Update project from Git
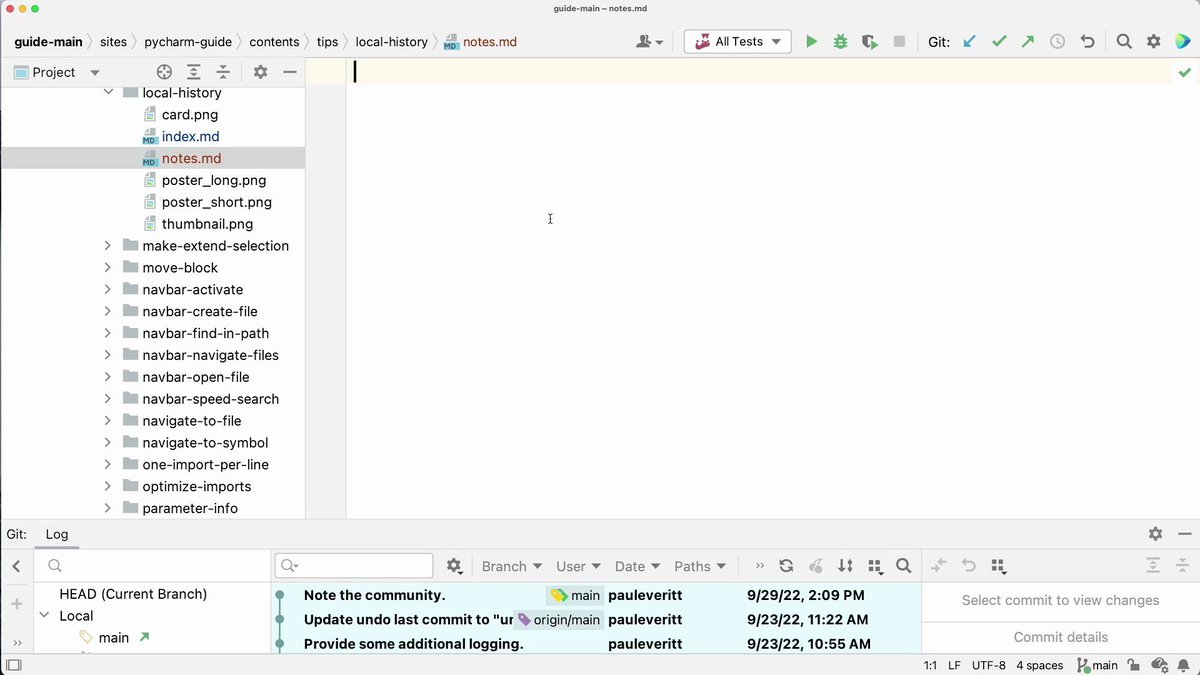Screen dimensions: 1200x675 968,41
